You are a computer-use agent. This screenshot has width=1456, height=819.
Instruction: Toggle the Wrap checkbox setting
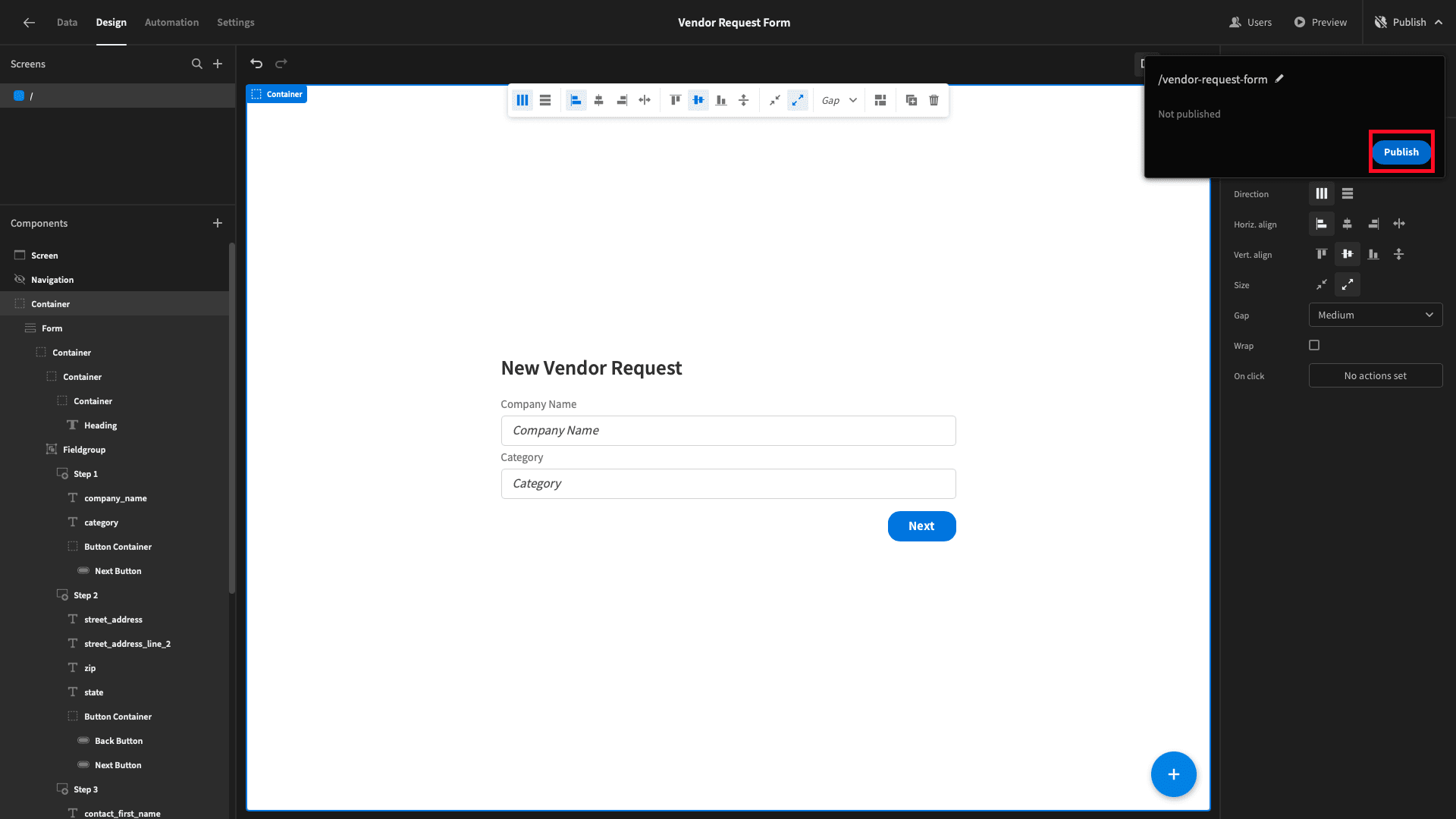point(1315,345)
